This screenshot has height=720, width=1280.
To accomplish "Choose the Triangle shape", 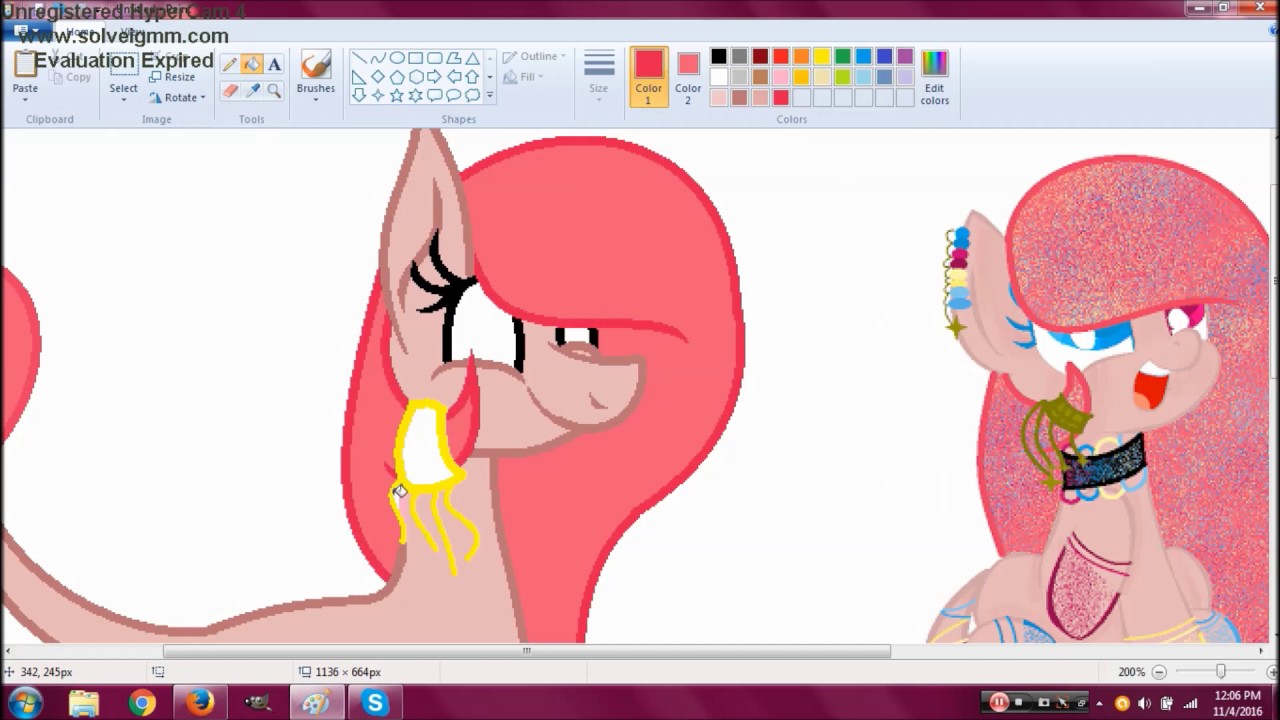I will pyautogui.click(x=472, y=58).
